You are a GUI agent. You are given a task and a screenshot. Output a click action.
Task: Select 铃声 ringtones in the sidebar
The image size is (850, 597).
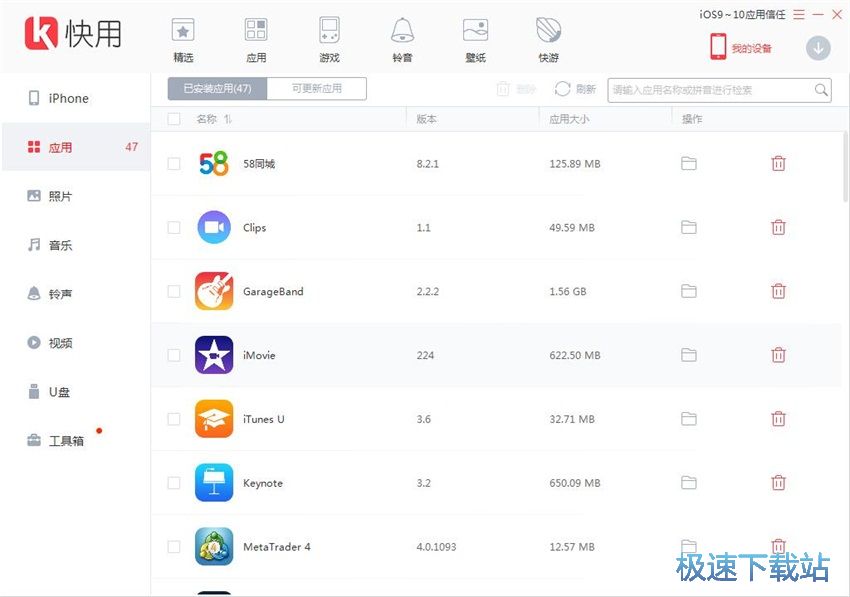coord(76,293)
